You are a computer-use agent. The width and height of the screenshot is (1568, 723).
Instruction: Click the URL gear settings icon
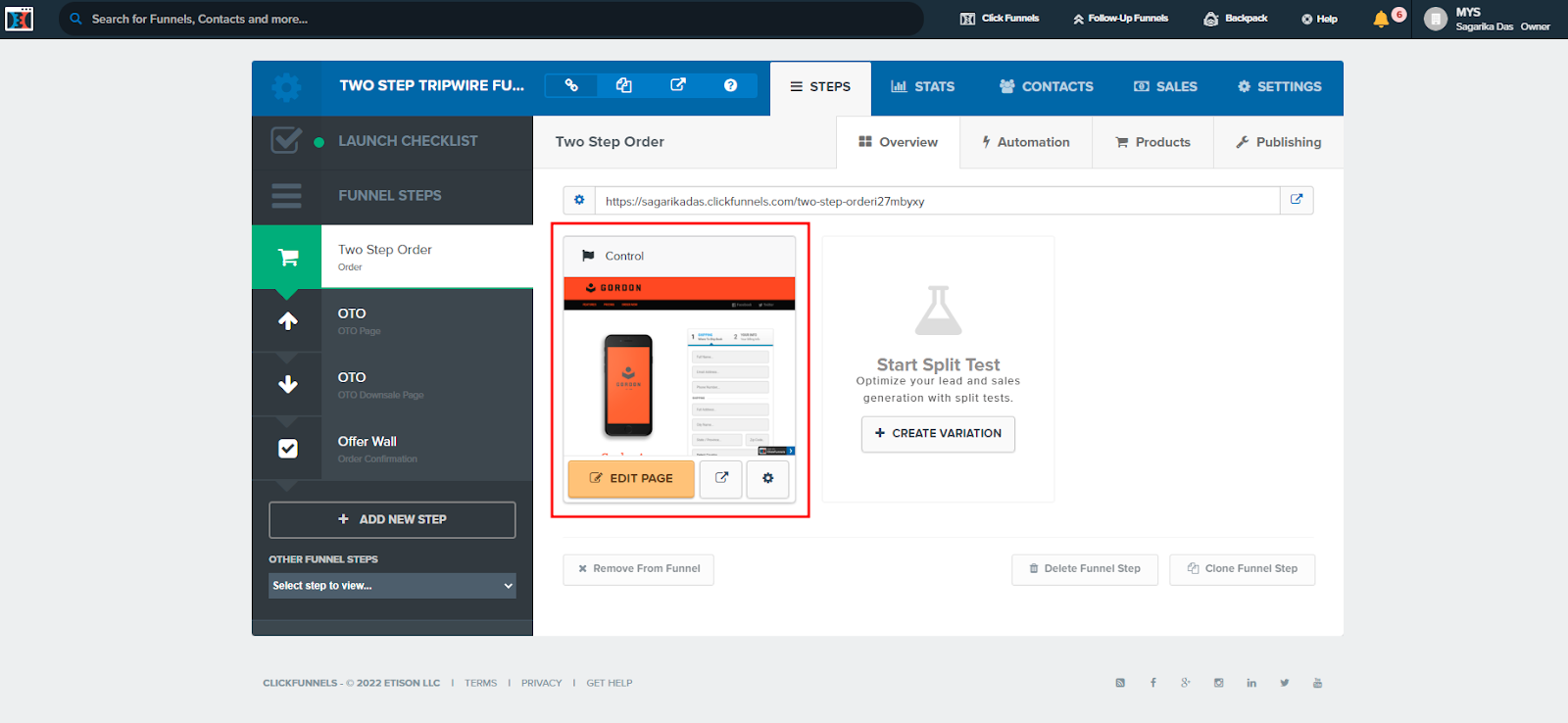pos(579,200)
